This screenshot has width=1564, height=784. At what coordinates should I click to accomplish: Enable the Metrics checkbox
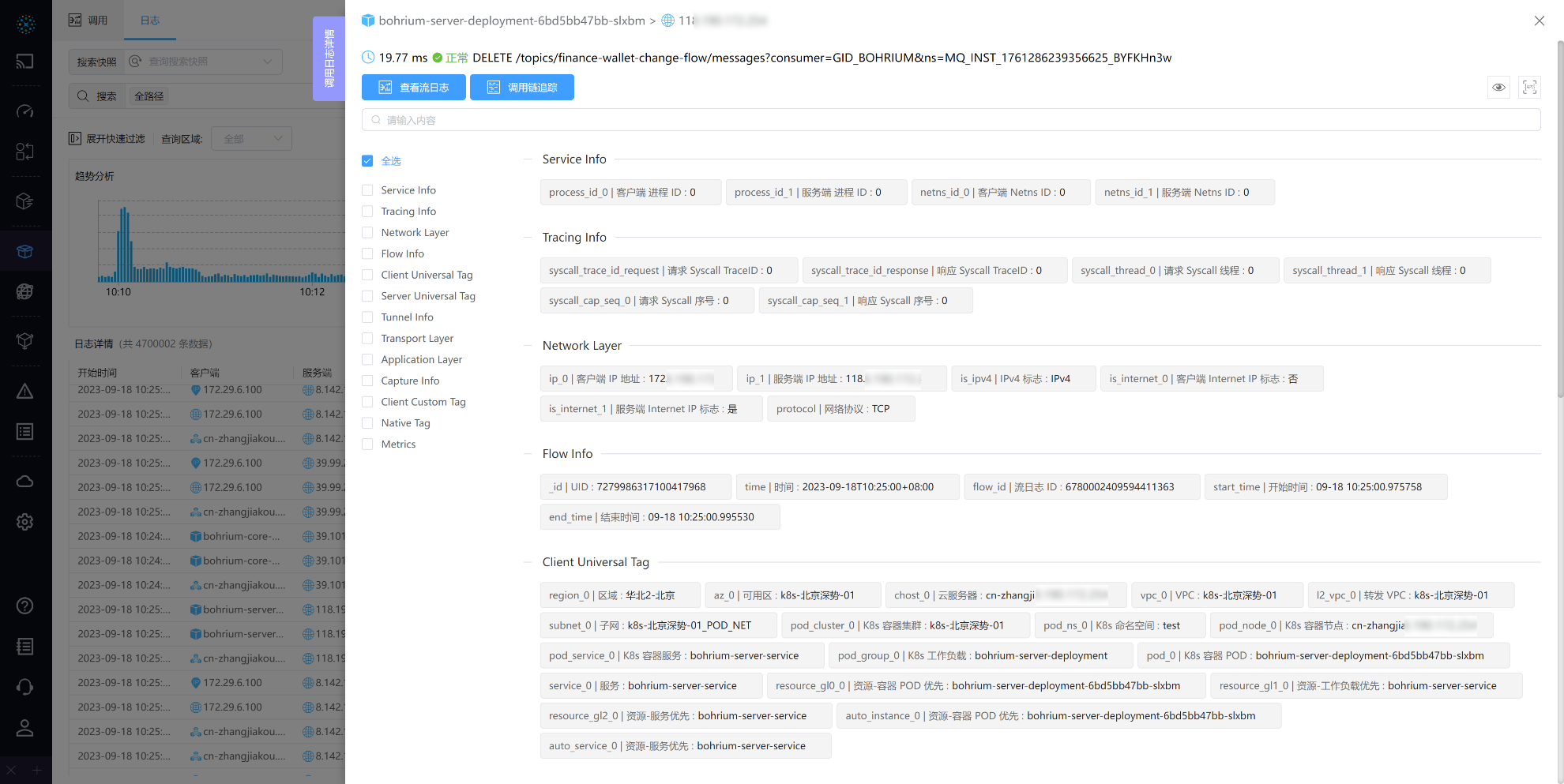point(367,445)
